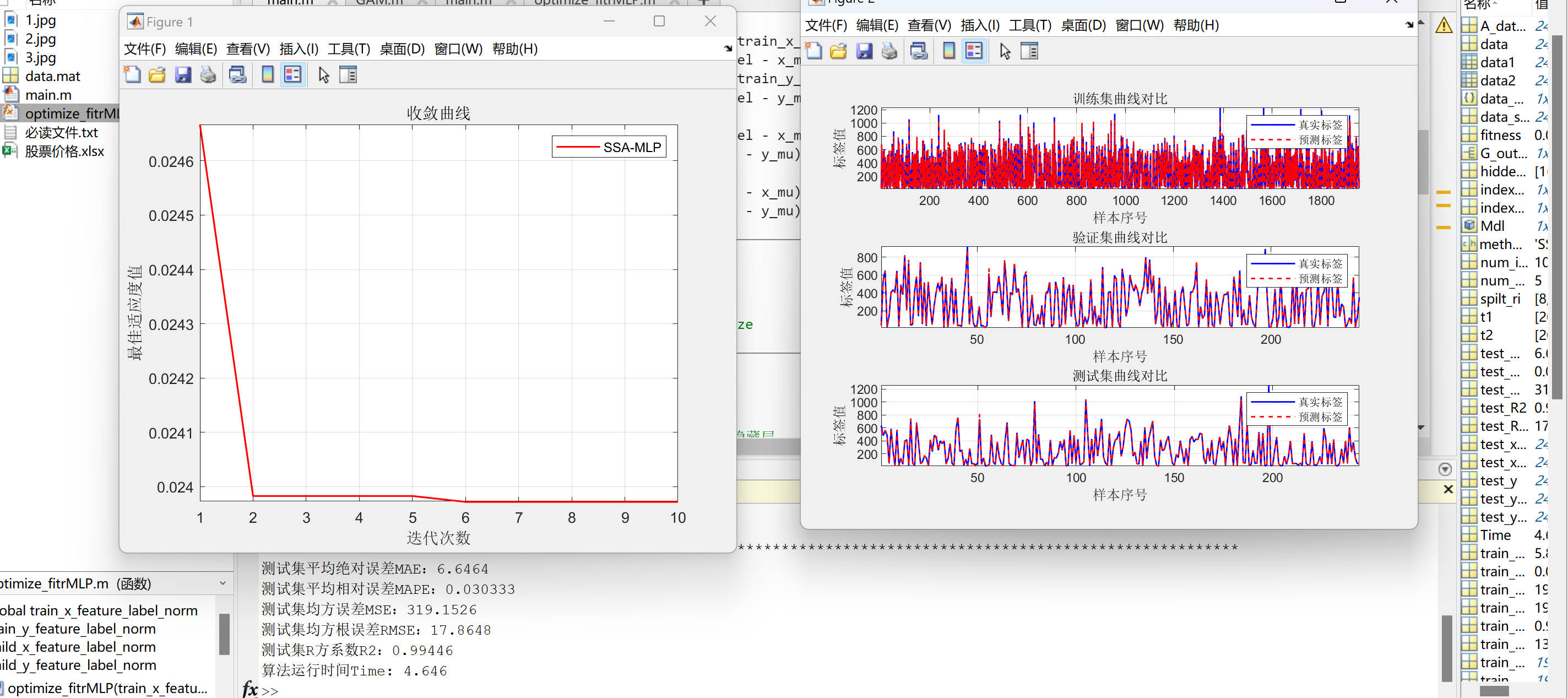Toggle Insert Colorbar in Figure 2 toolbar
Screen dimensions: 1568x698
click(948, 52)
